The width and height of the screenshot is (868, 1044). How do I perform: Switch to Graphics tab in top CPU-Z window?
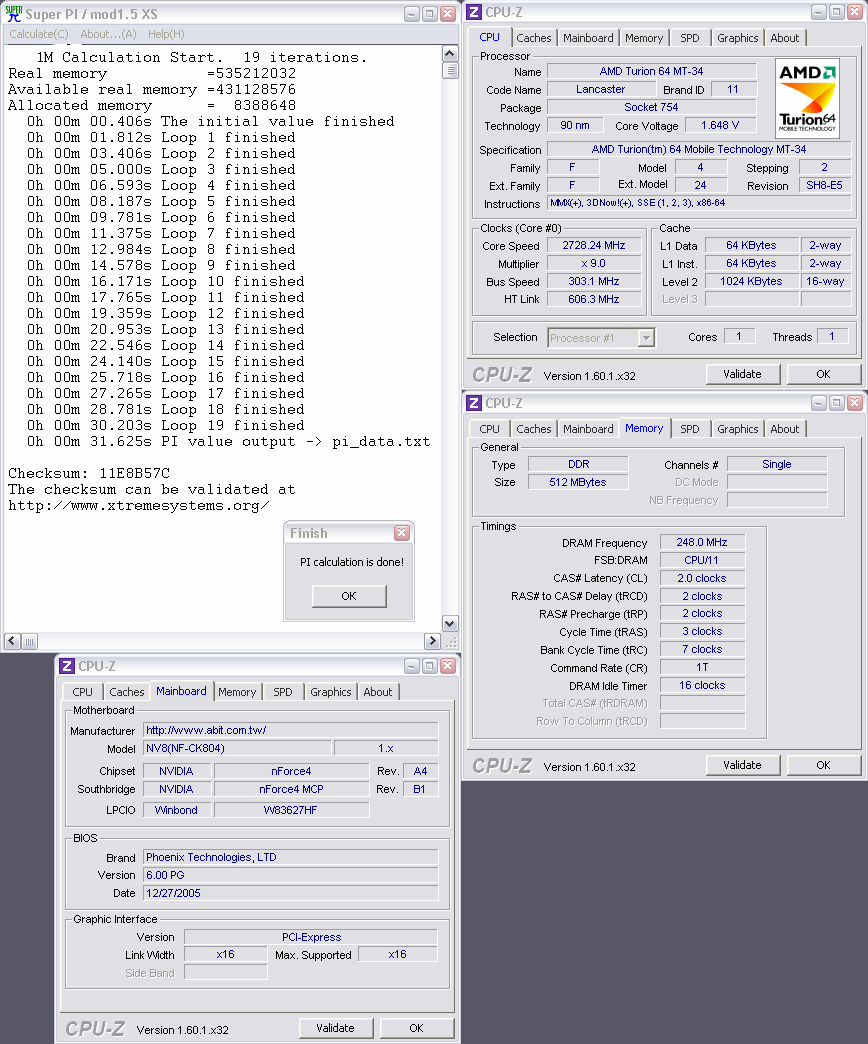coord(737,38)
